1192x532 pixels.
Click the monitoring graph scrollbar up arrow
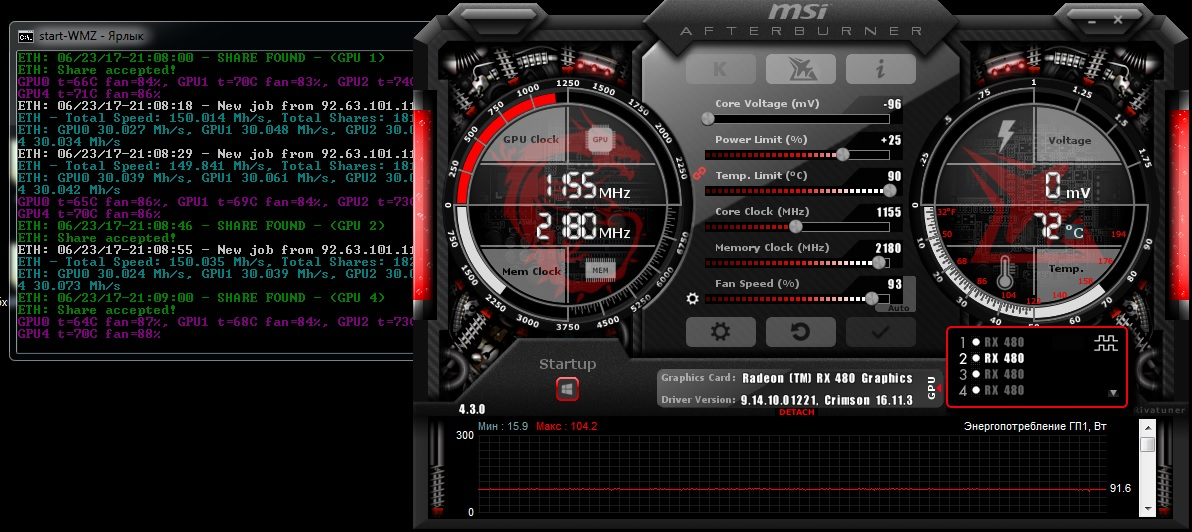coord(1148,428)
